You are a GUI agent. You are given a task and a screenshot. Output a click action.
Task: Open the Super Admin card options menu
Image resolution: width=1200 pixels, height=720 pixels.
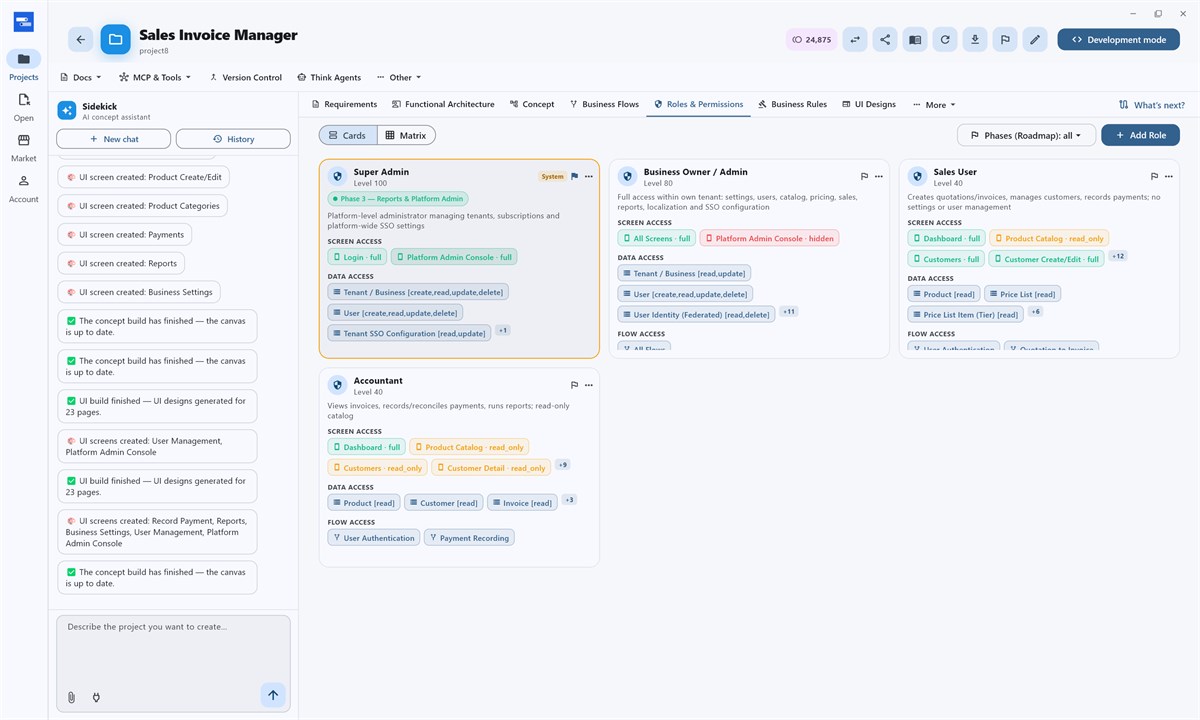(x=589, y=176)
